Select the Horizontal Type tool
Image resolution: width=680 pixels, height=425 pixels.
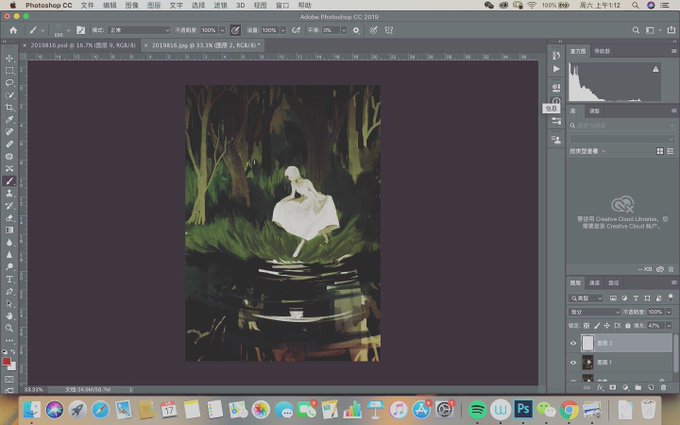9,279
